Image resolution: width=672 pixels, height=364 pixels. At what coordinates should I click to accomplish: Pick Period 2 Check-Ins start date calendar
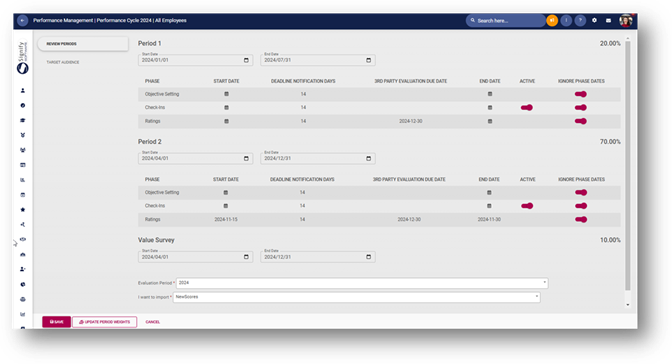click(226, 206)
